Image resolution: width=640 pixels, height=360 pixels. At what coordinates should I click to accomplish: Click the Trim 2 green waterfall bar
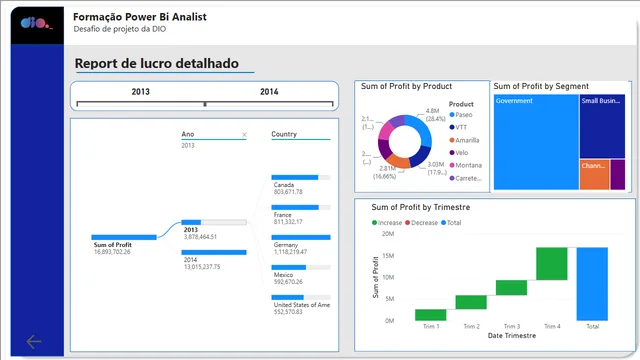click(x=471, y=302)
